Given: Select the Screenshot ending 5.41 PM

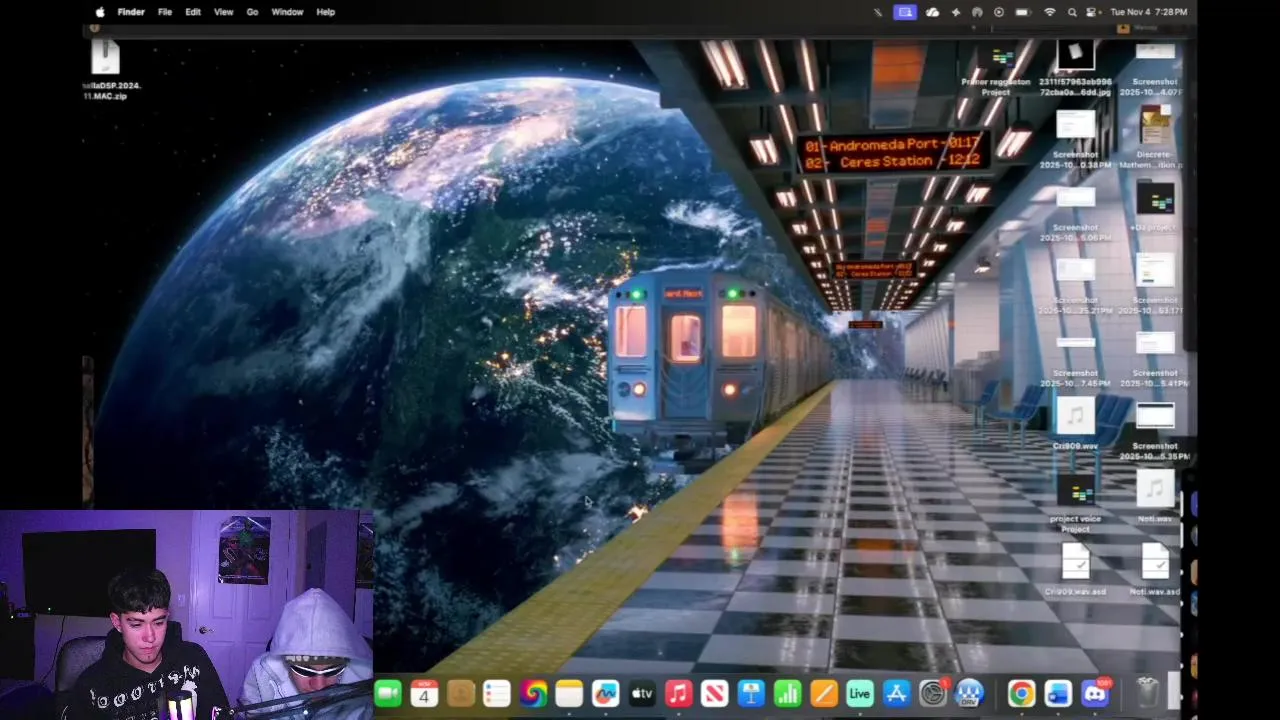Looking at the screenshot, I should click(x=1155, y=344).
